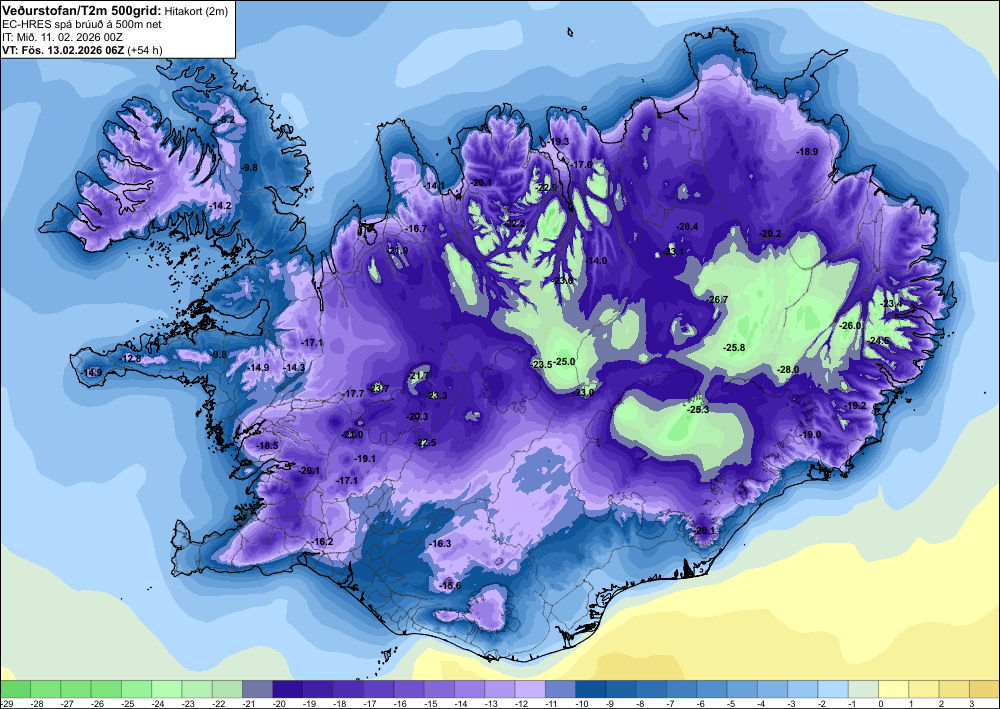Select the -23.5 temperature label
The width and height of the screenshot is (1000, 709).
541,365
